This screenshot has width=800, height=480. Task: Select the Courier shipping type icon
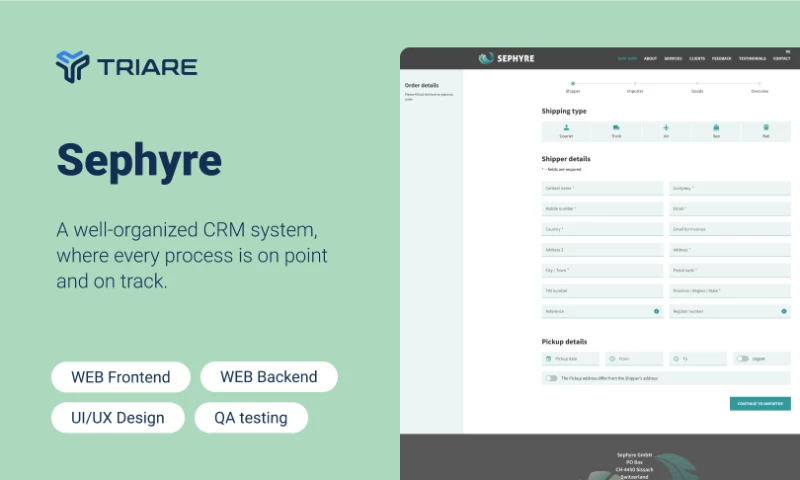(x=566, y=128)
